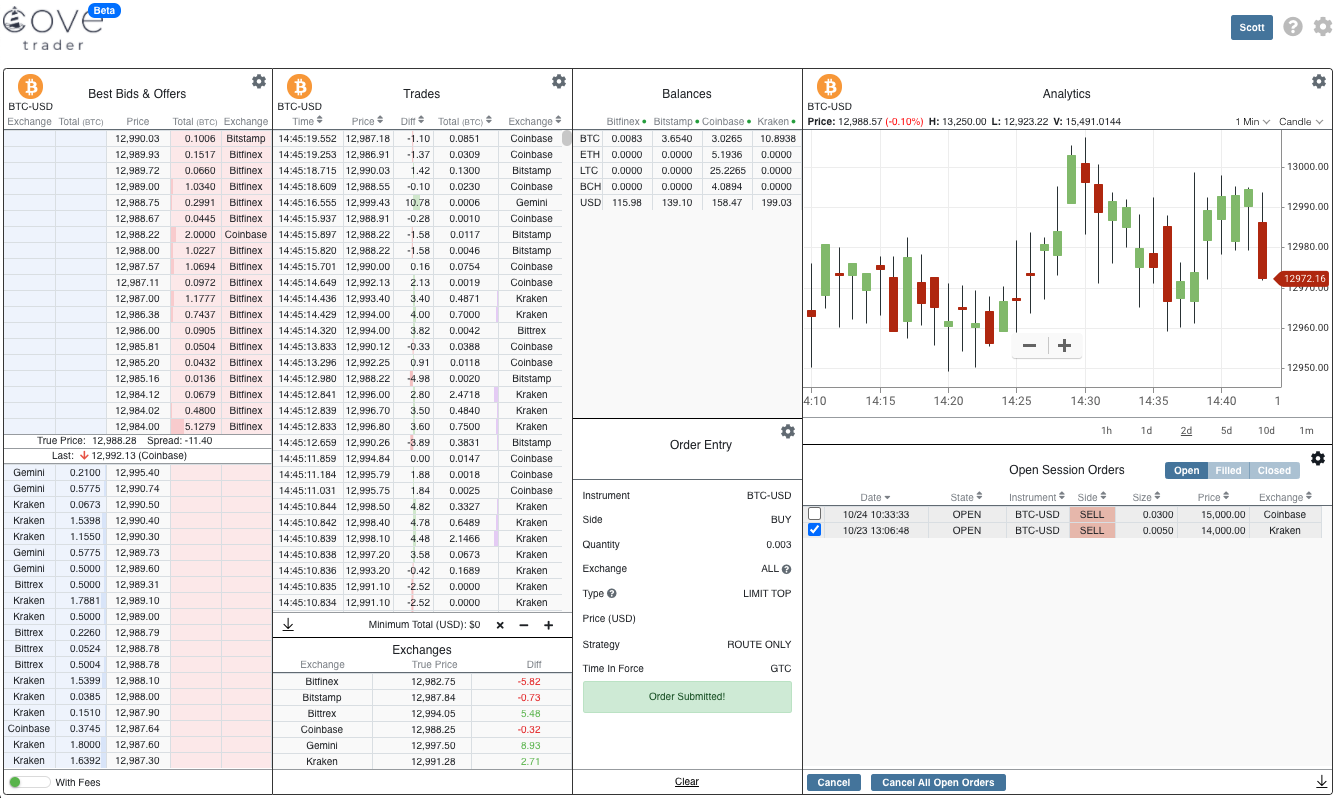The image size is (1336, 798).
Task: Open the 1 Min interval dropdown
Action: [x=1252, y=121]
